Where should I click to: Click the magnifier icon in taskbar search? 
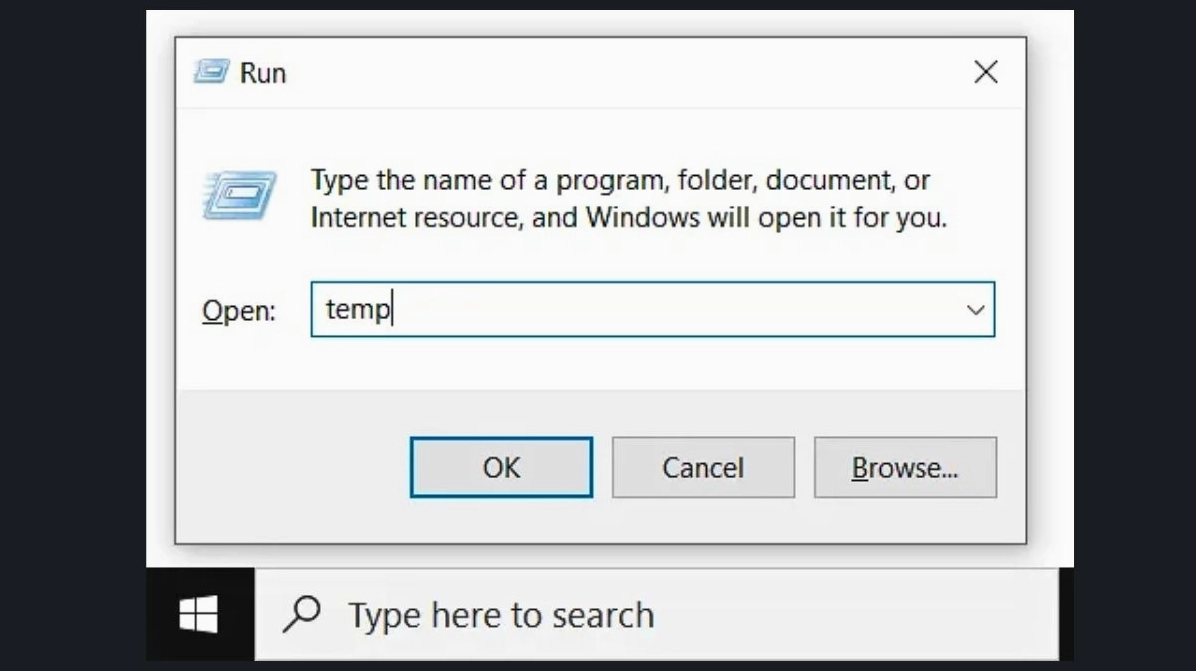click(x=302, y=614)
